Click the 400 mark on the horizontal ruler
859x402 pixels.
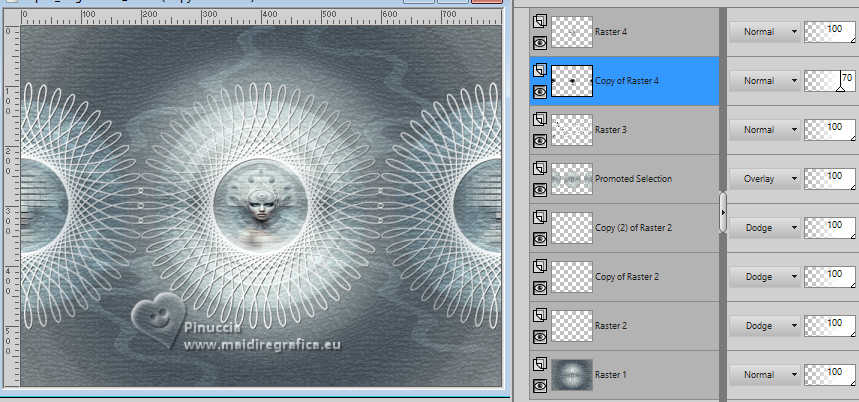pyautogui.click(x=268, y=14)
